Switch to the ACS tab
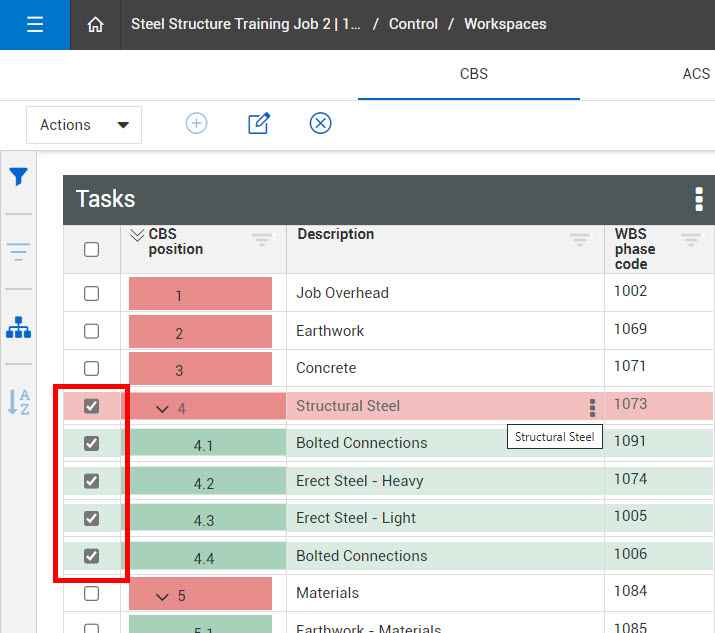This screenshot has height=633, width=715. pyautogui.click(x=695, y=74)
